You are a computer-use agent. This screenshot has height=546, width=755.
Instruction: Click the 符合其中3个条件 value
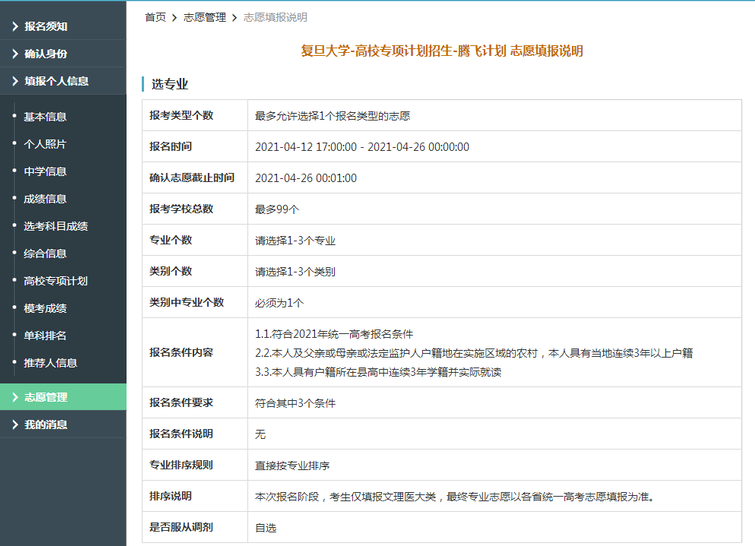pos(295,403)
